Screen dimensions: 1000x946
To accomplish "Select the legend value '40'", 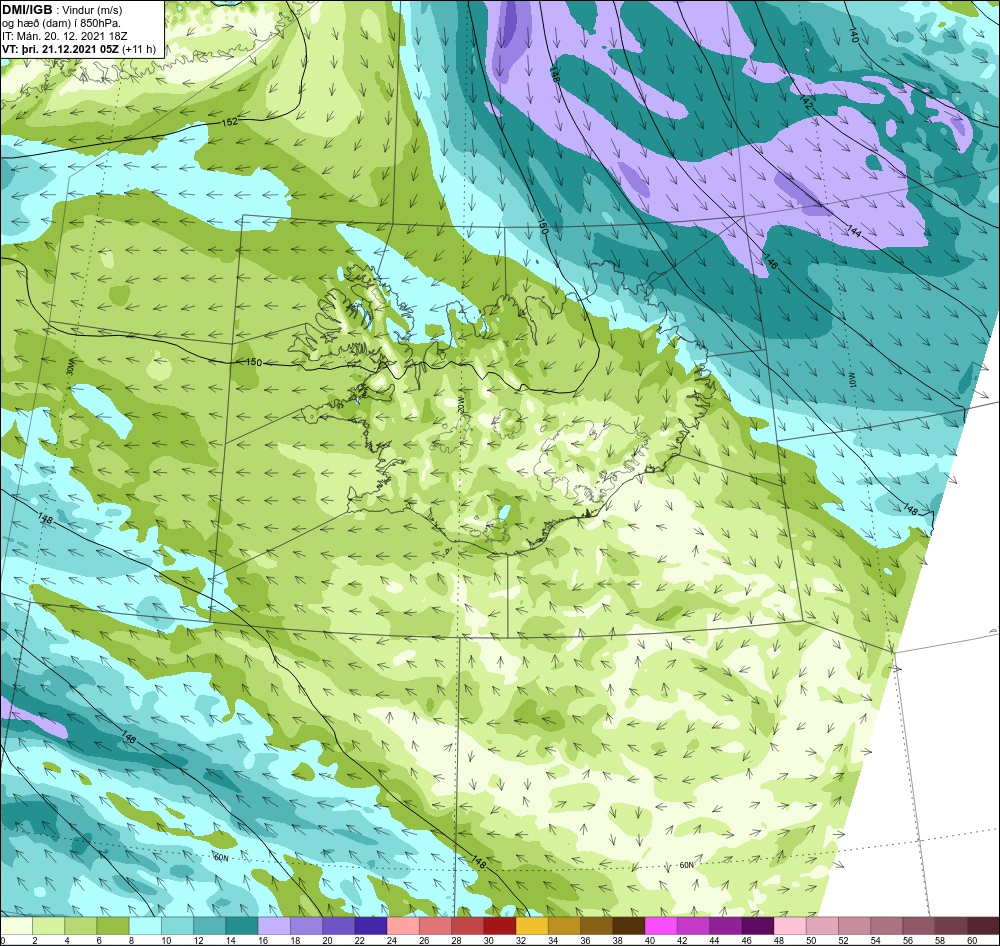I will pos(649,940).
